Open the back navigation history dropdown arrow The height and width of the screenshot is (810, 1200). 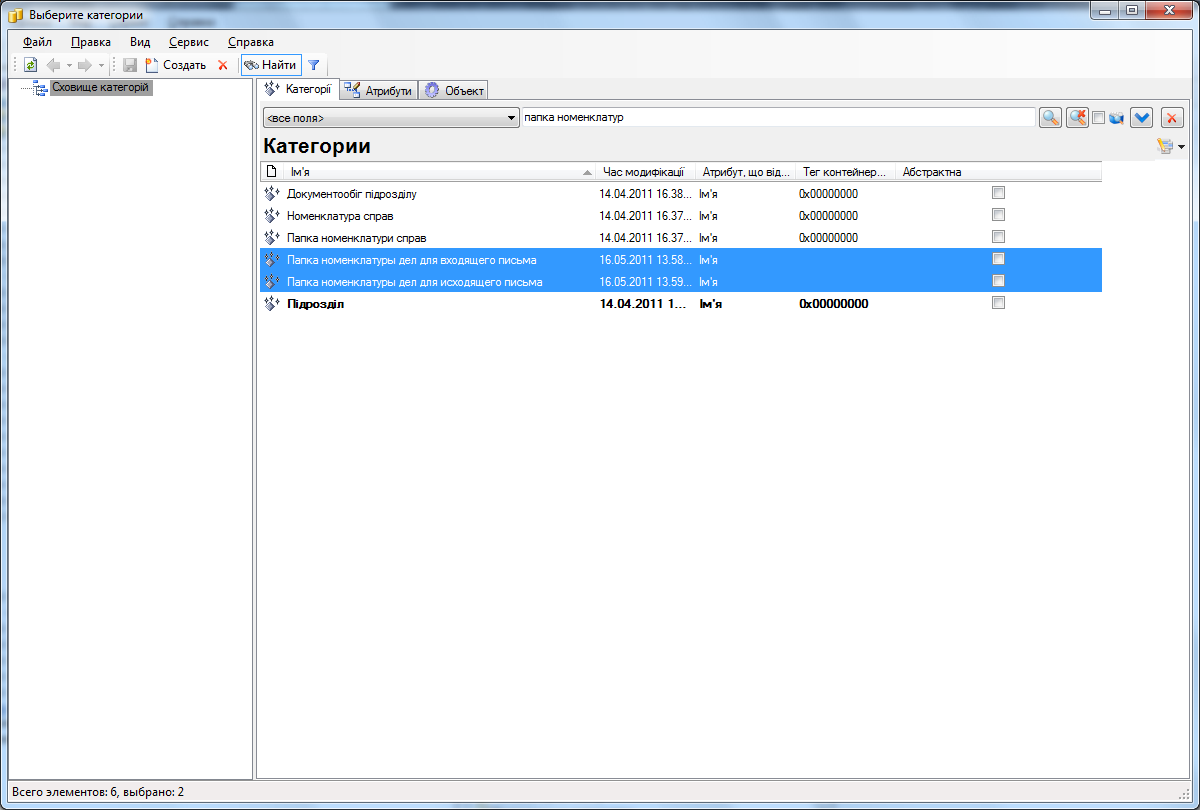click(69, 65)
